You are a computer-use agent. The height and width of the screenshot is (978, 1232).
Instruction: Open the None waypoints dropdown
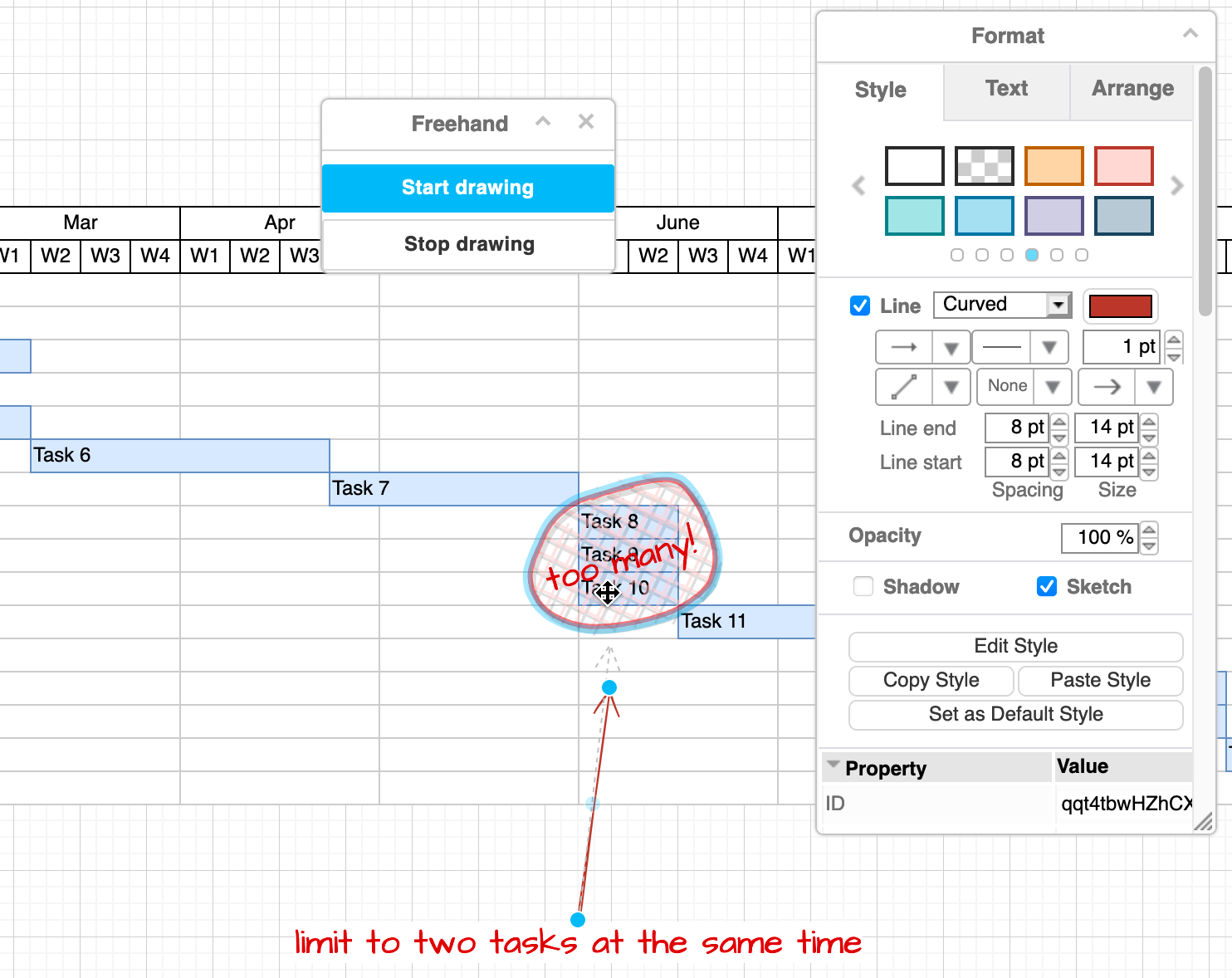(1053, 387)
